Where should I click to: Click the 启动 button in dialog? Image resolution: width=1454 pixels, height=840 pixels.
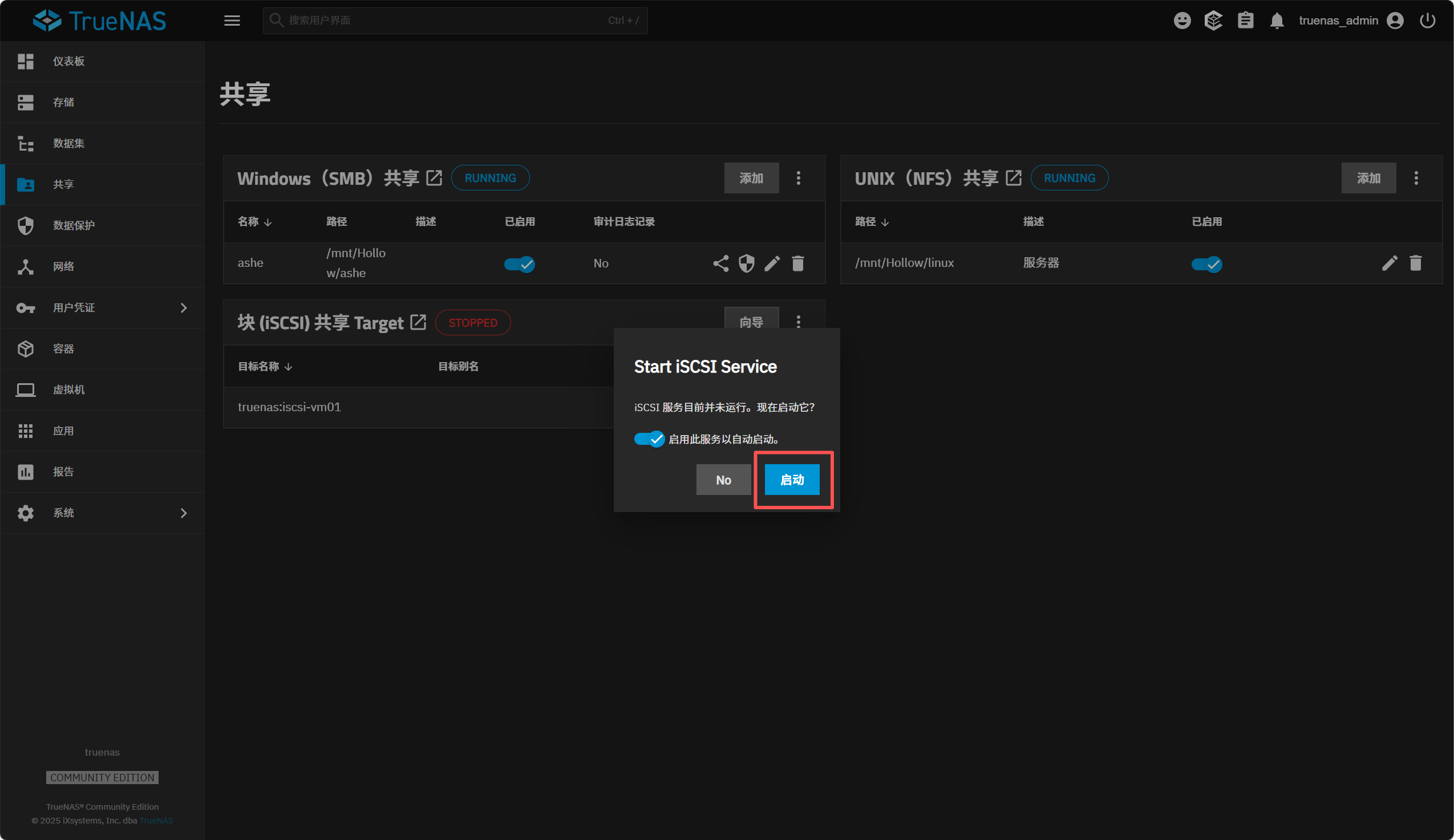click(x=792, y=480)
